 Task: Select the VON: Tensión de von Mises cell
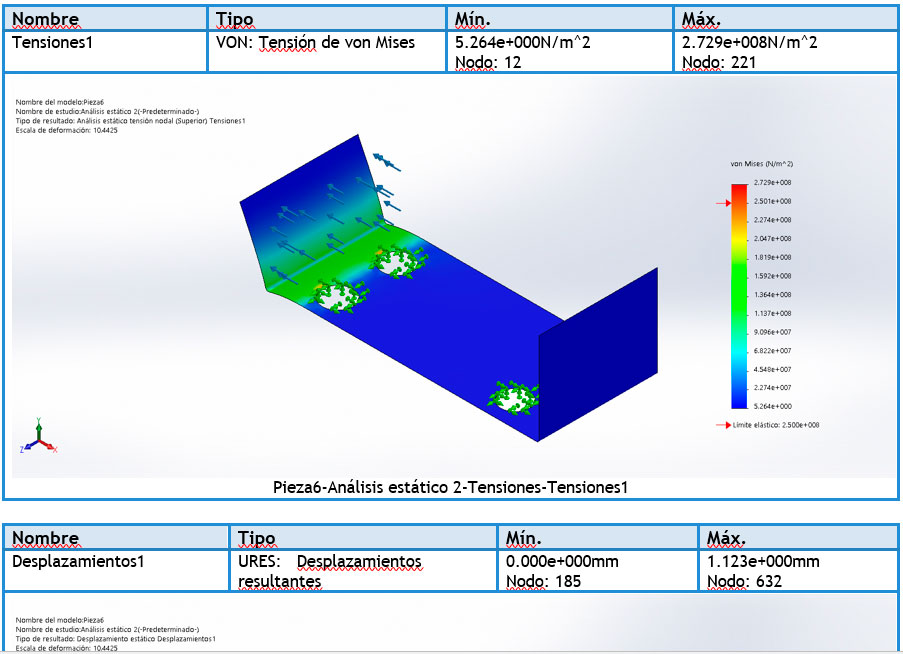315,43
